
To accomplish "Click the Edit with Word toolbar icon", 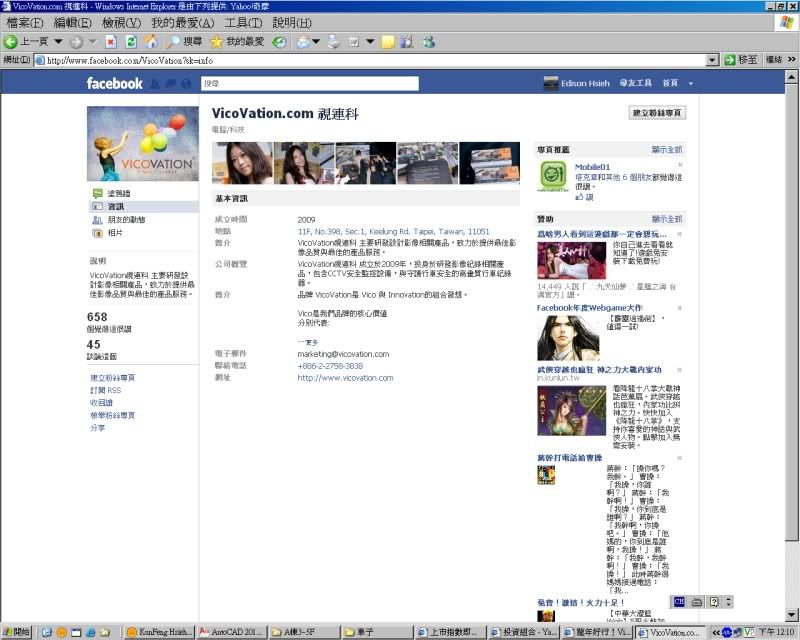I will pyautogui.click(x=354, y=42).
